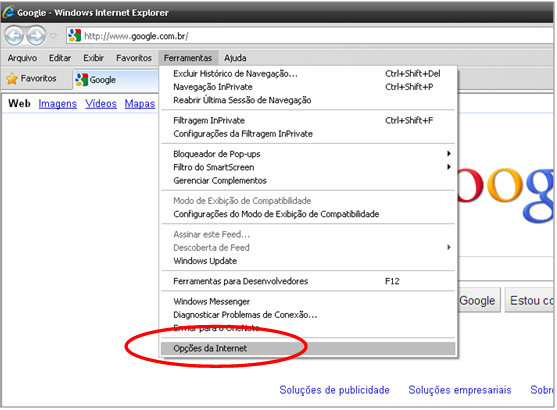The image size is (557, 410).
Task: Choose Windows Update
Action: pyautogui.click(x=308, y=261)
